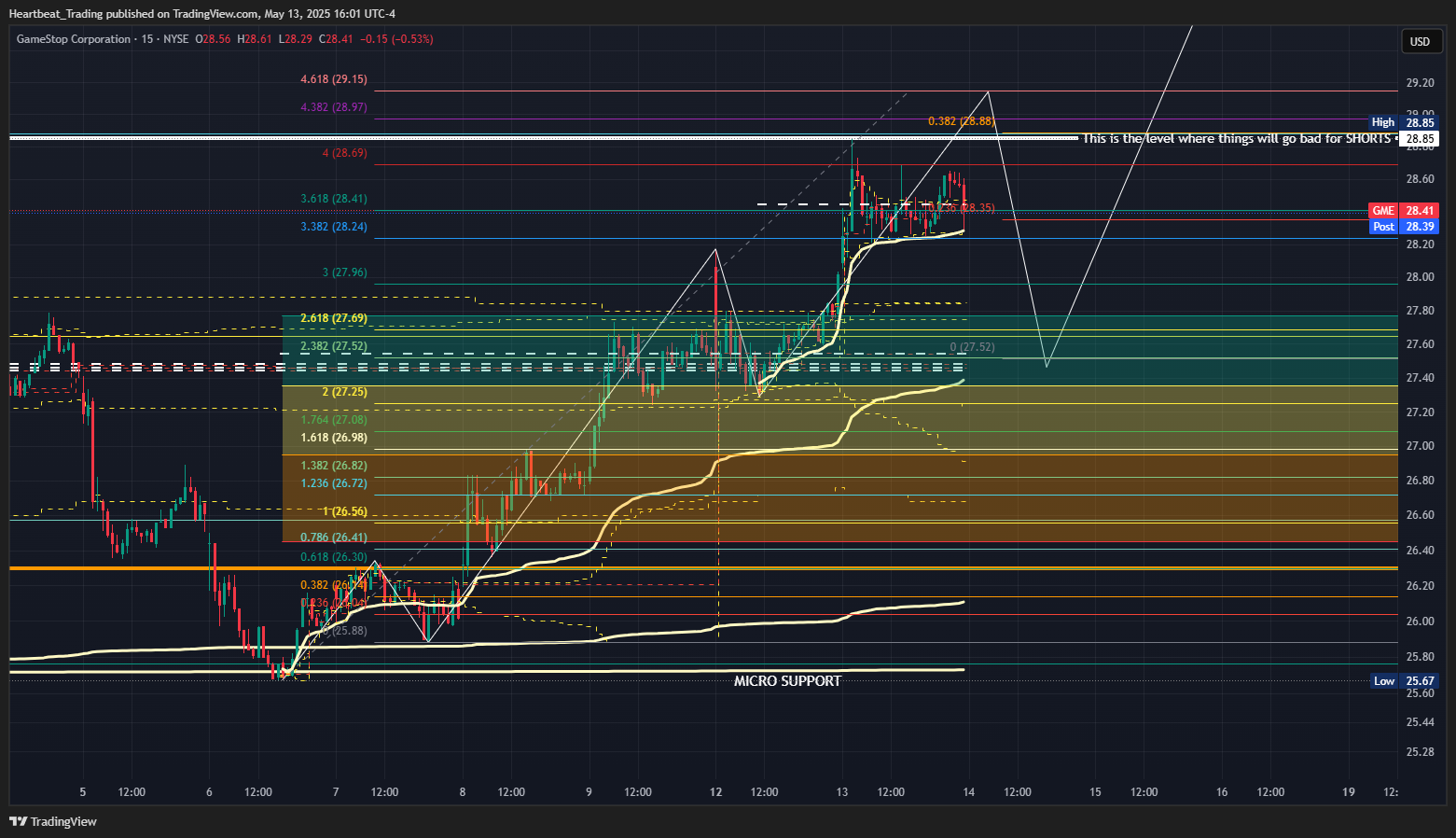Select the GameStop Corporation symbol title
The width and height of the screenshot is (1456, 838).
click(x=74, y=39)
